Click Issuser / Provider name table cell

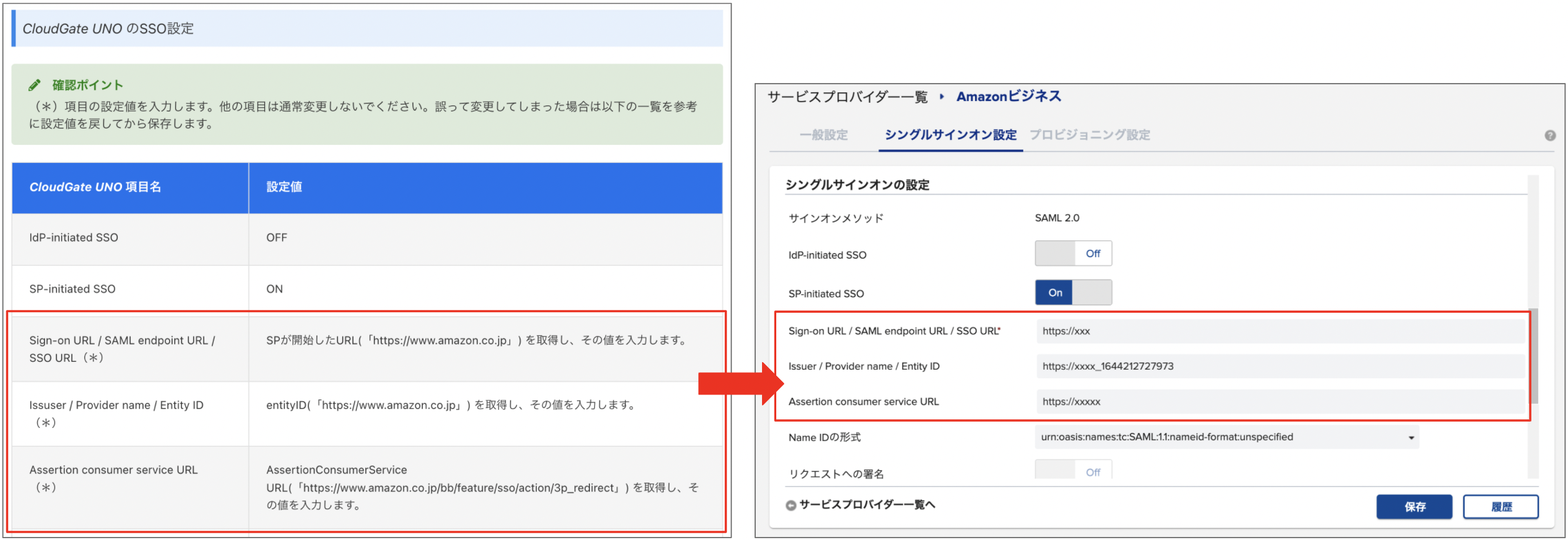click(x=131, y=414)
